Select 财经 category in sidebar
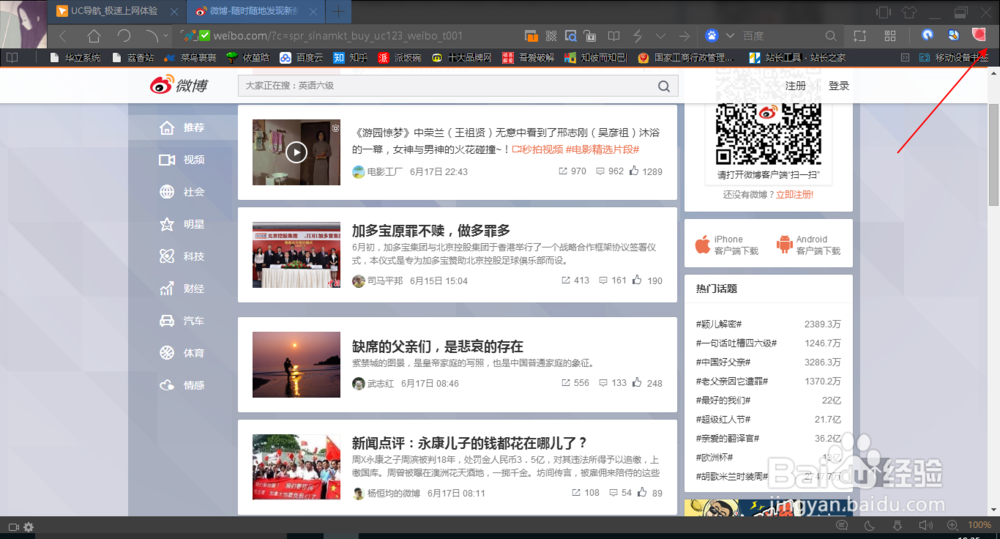 coord(182,288)
